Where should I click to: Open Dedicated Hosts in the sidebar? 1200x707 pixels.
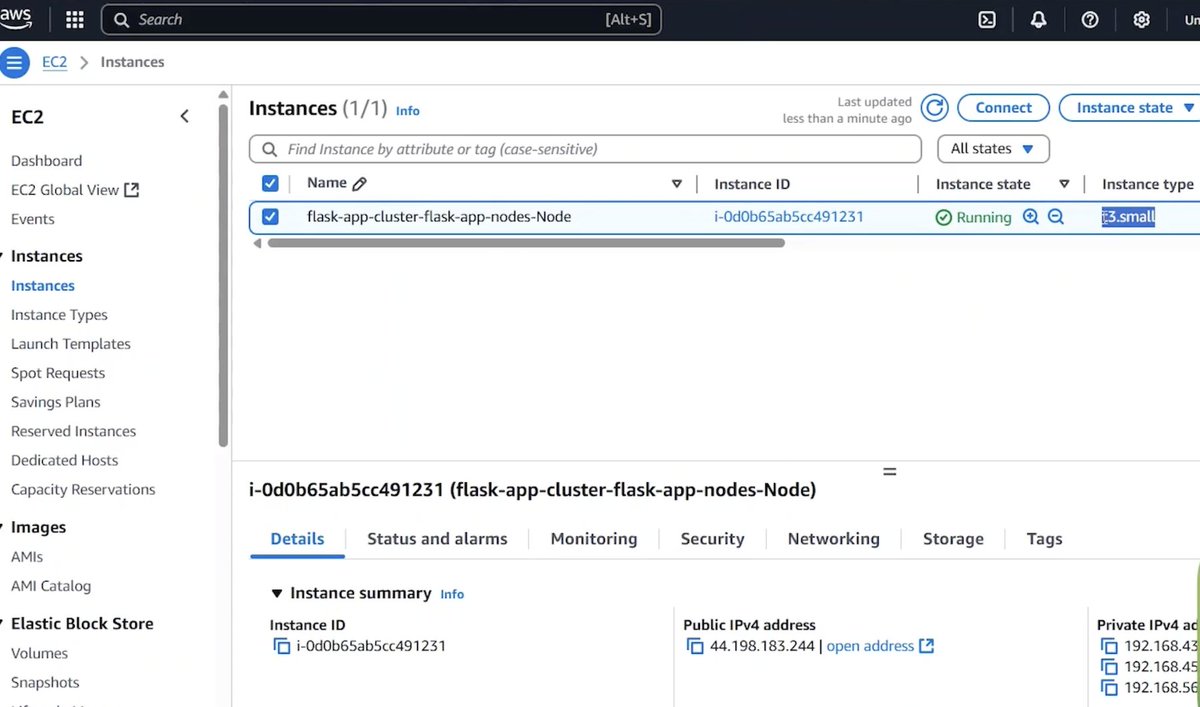pos(64,460)
